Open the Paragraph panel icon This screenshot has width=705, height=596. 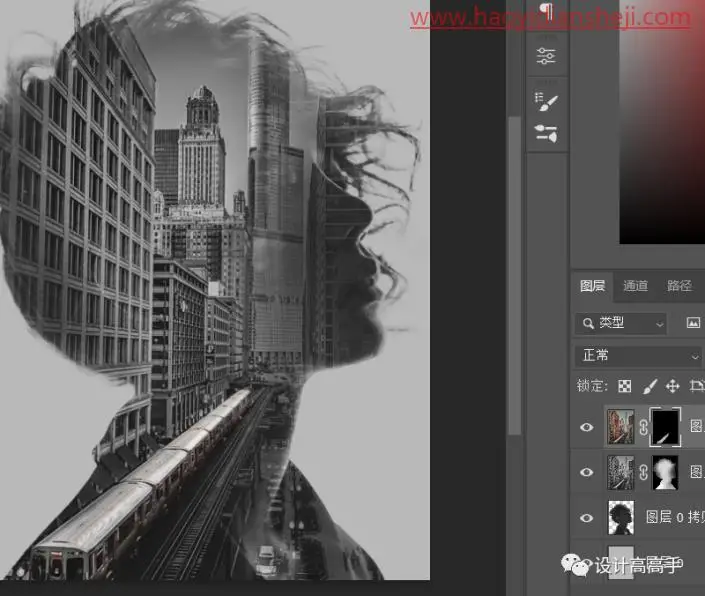pyautogui.click(x=546, y=11)
